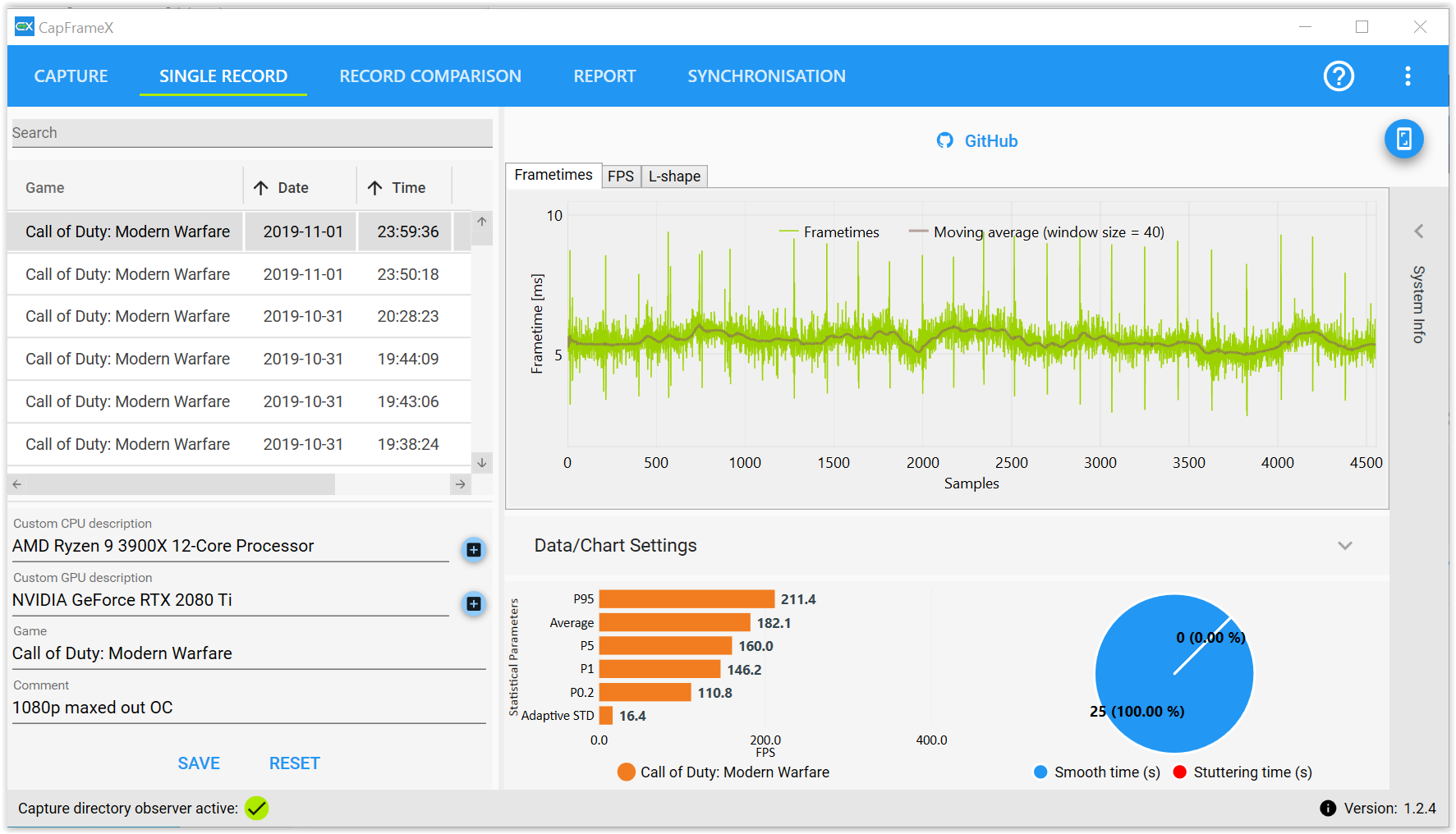The width and height of the screenshot is (1456, 834).
Task: Expand the System Info side panel
Action: [x=1418, y=231]
